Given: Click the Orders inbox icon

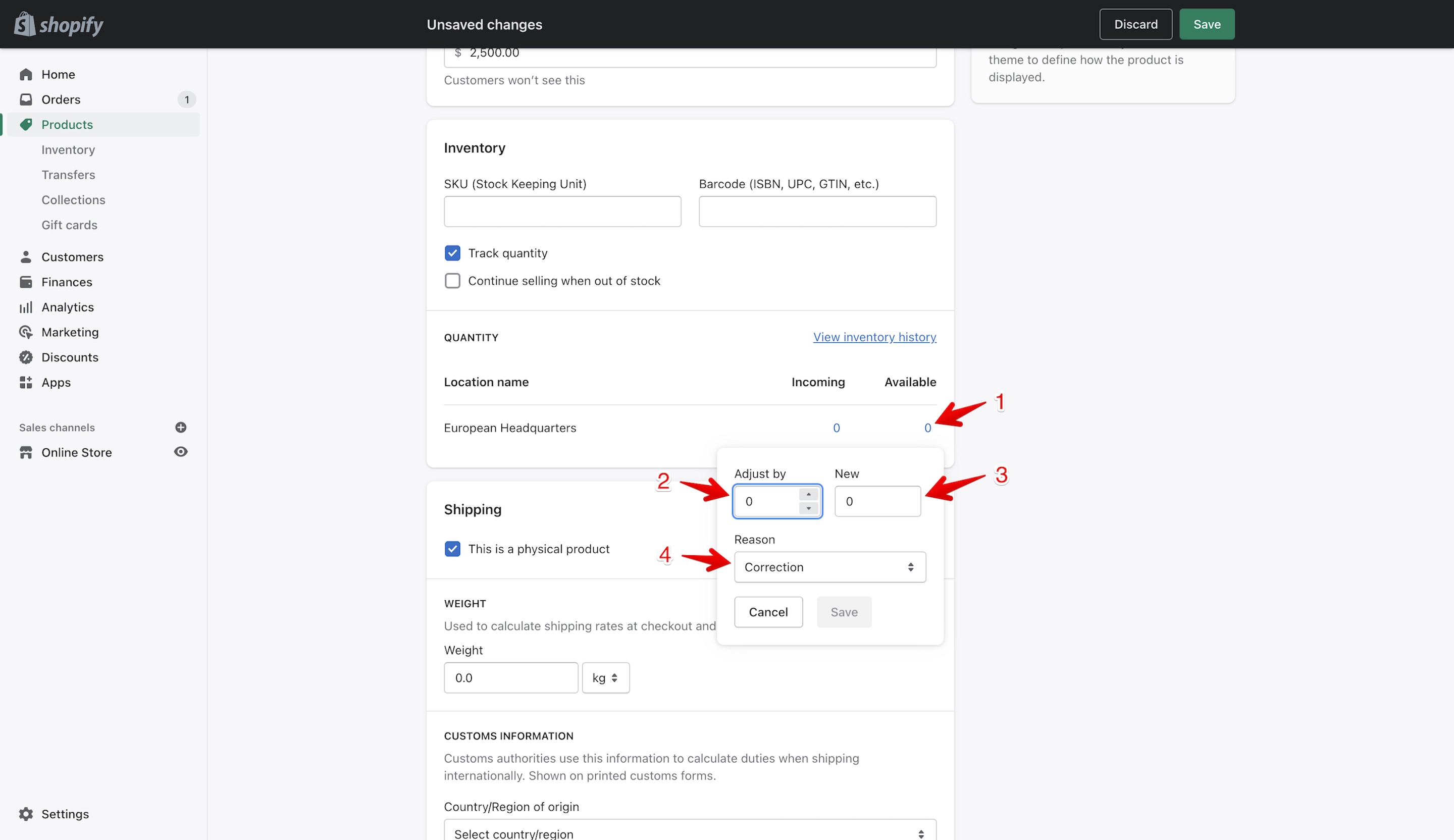Looking at the screenshot, I should (x=26, y=99).
